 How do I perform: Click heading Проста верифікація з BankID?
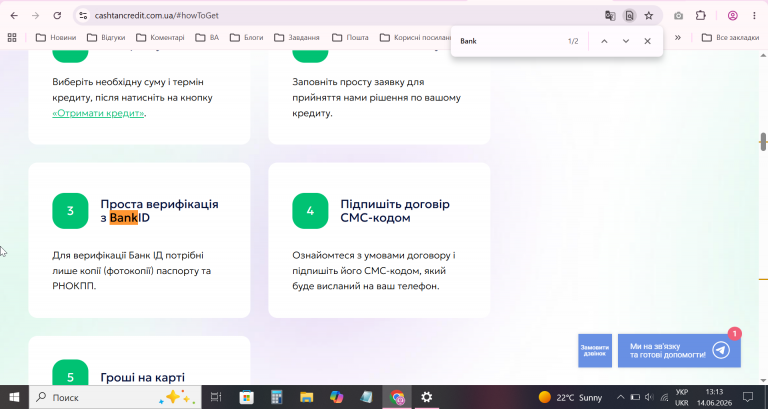pos(159,211)
